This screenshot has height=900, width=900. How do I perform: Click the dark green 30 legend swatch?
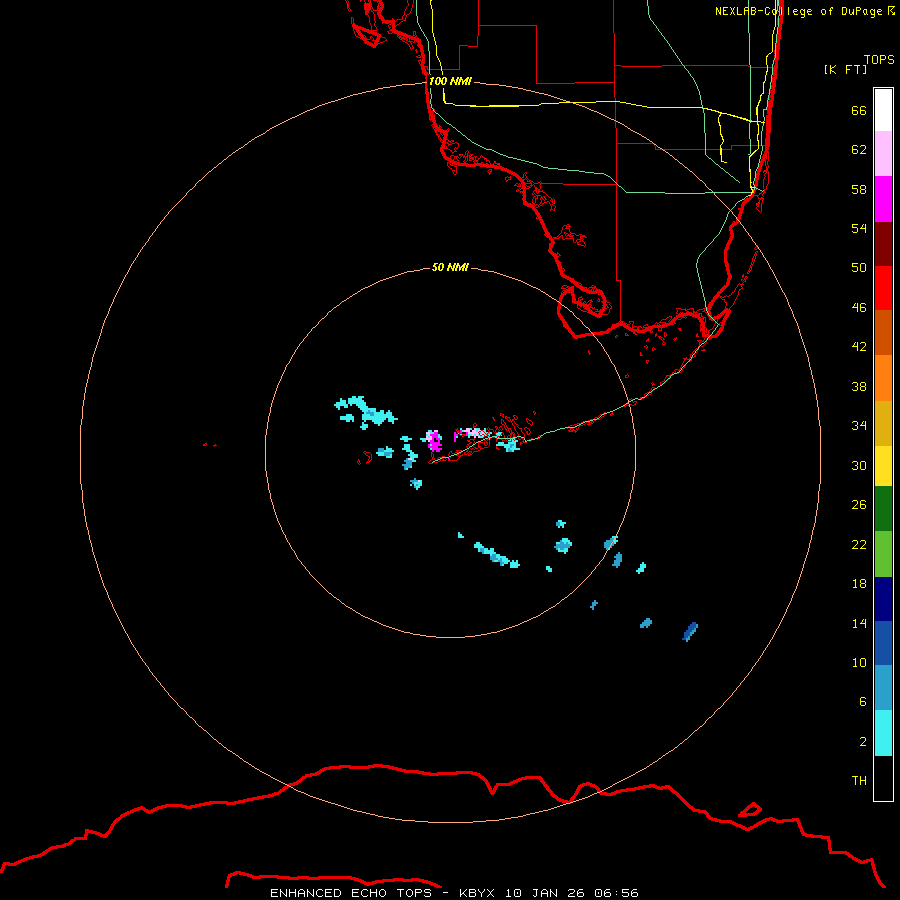coord(883,509)
